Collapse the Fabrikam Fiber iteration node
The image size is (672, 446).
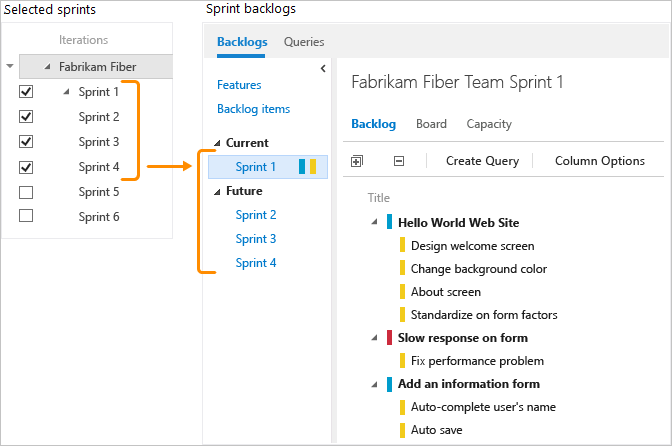(x=48, y=67)
